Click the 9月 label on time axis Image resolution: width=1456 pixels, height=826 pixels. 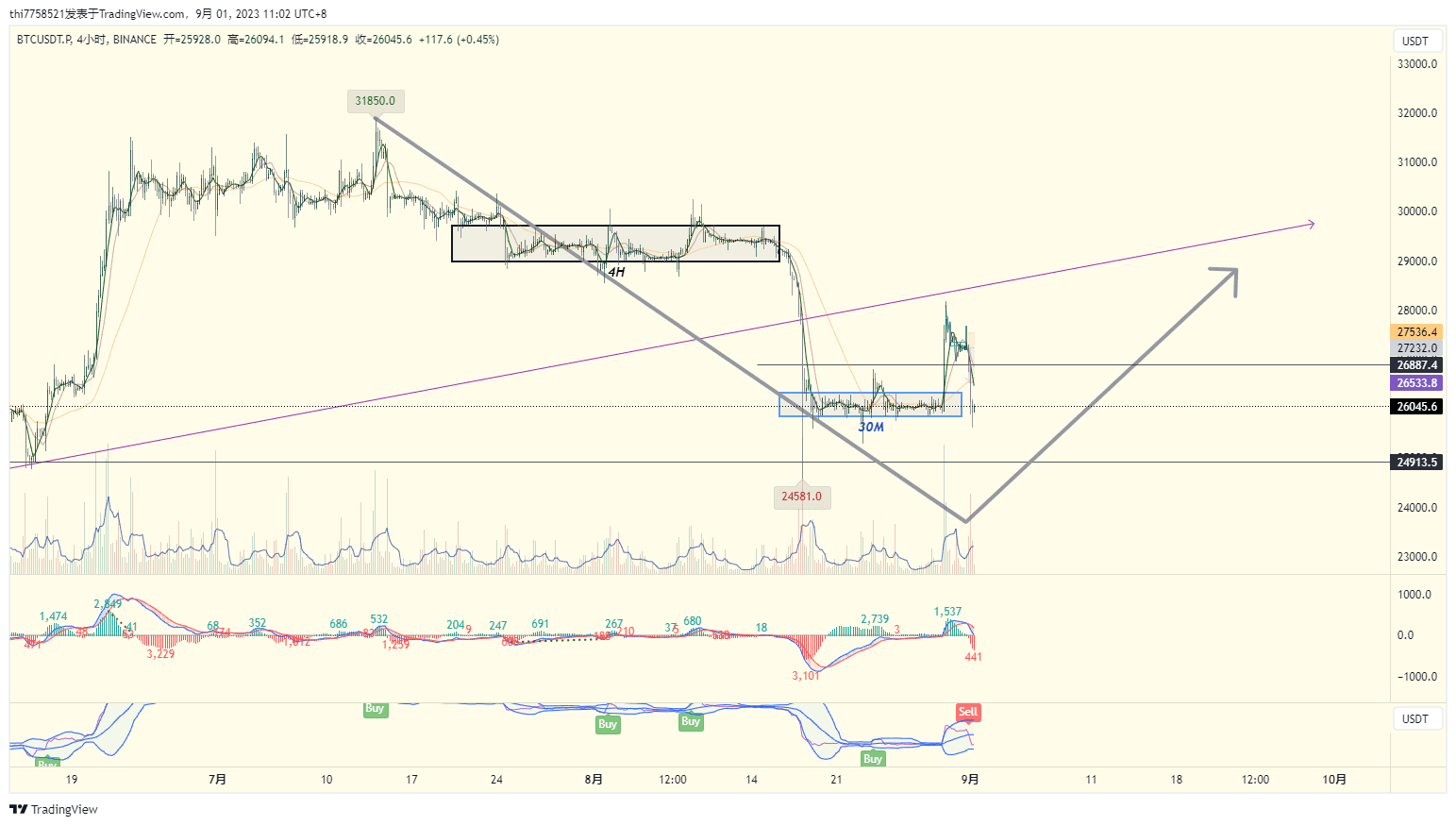[x=970, y=780]
